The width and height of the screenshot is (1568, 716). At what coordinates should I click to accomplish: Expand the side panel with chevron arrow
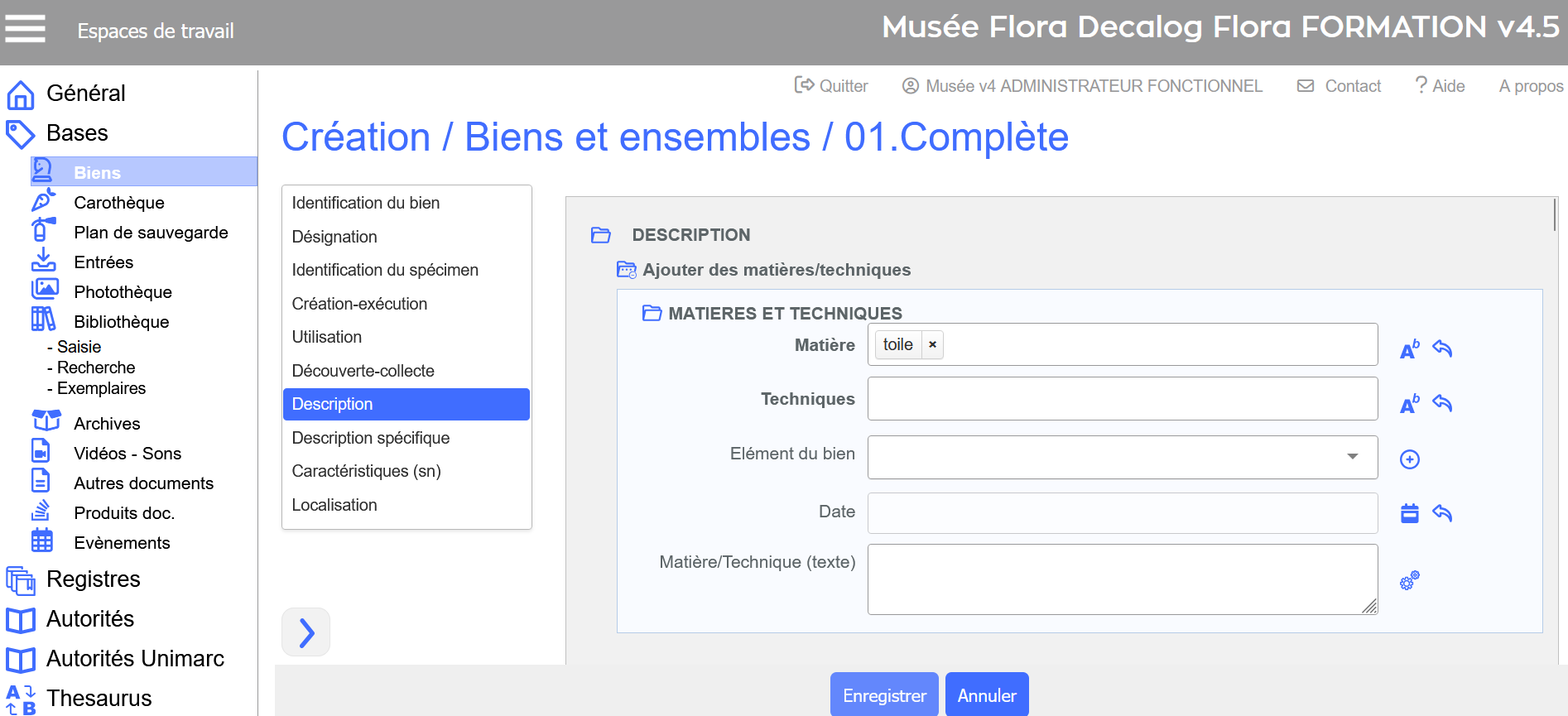pos(306,632)
